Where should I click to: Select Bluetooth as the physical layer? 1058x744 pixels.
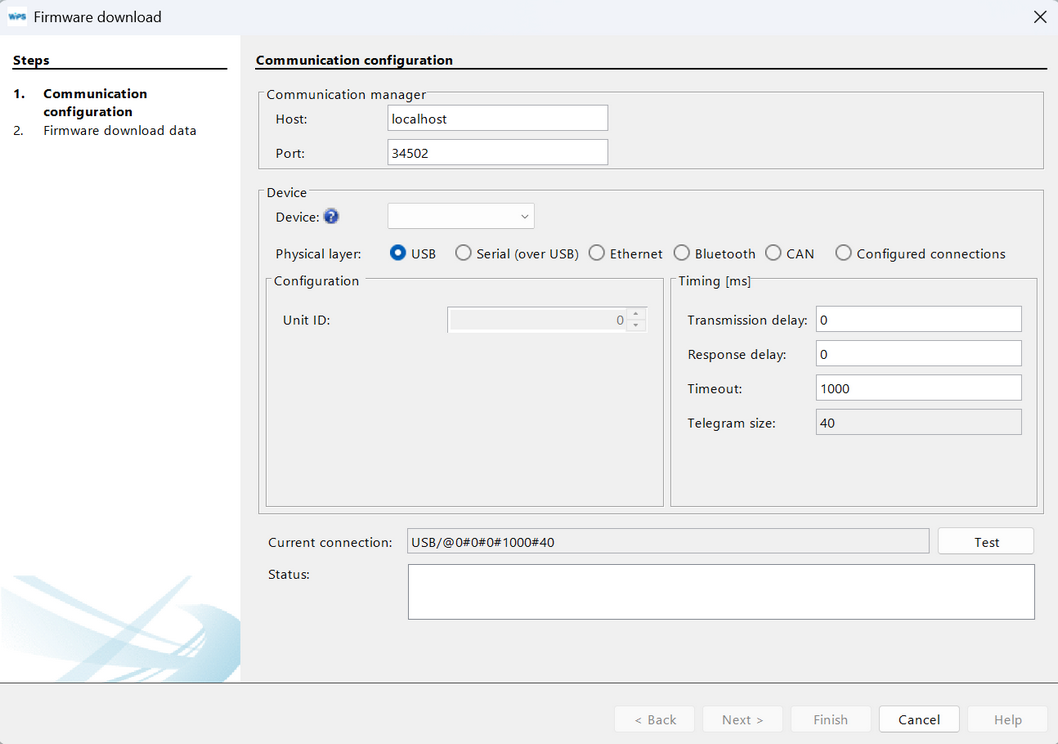[x=681, y=253]
